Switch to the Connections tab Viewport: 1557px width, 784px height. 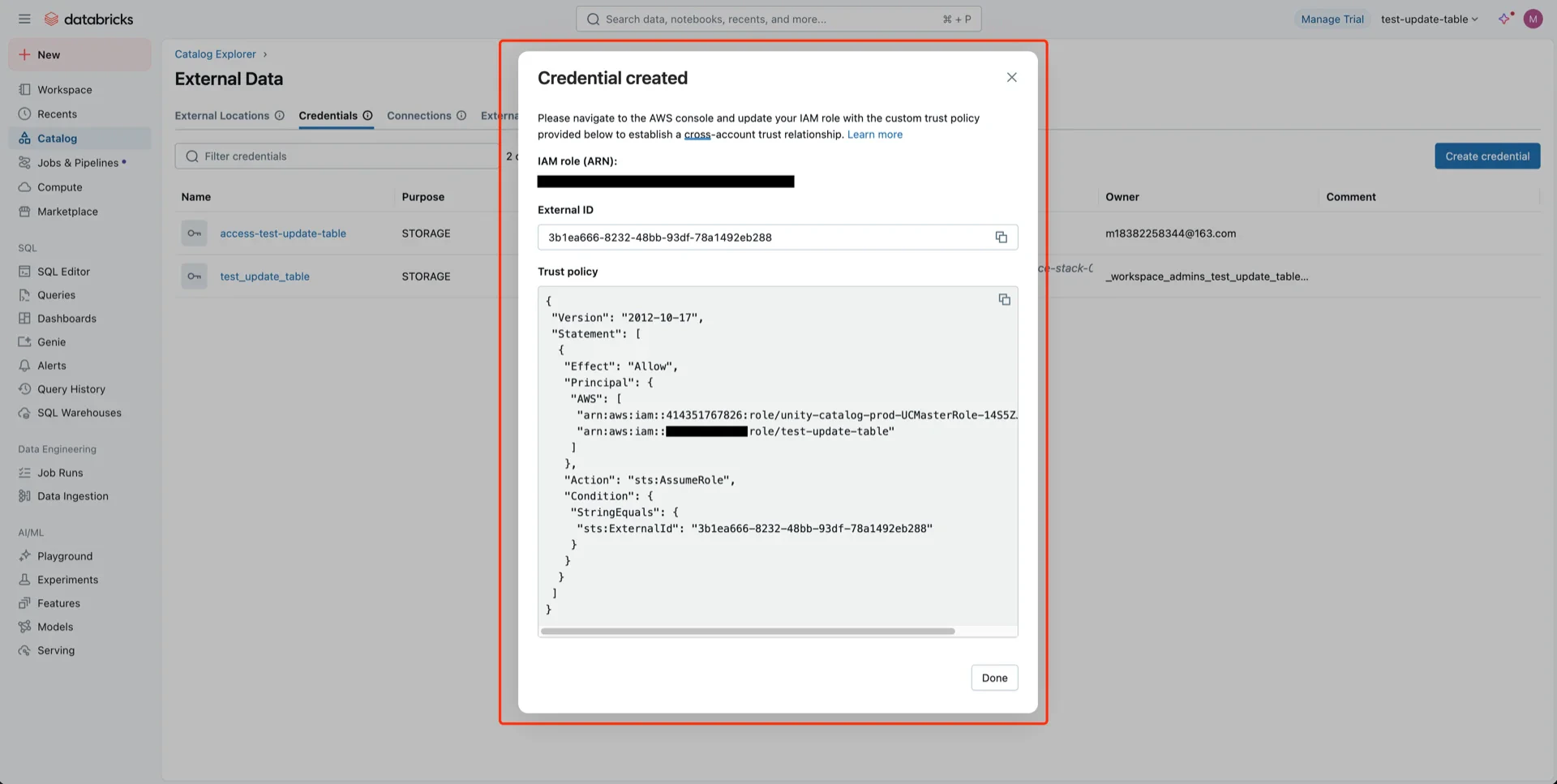pos(418,116)
